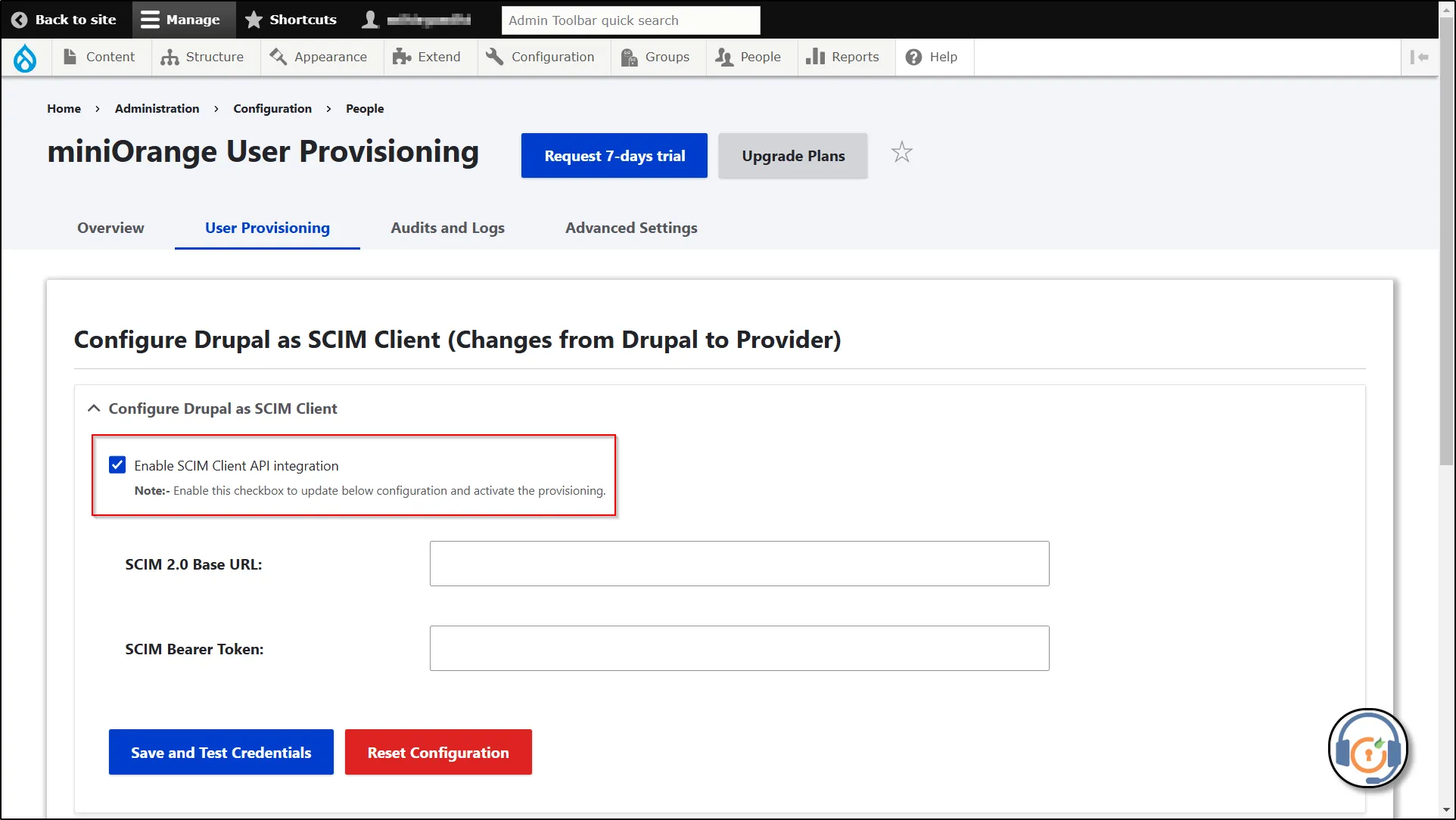
Task: Go to People breadcrumb link
Action: [365, 108]
